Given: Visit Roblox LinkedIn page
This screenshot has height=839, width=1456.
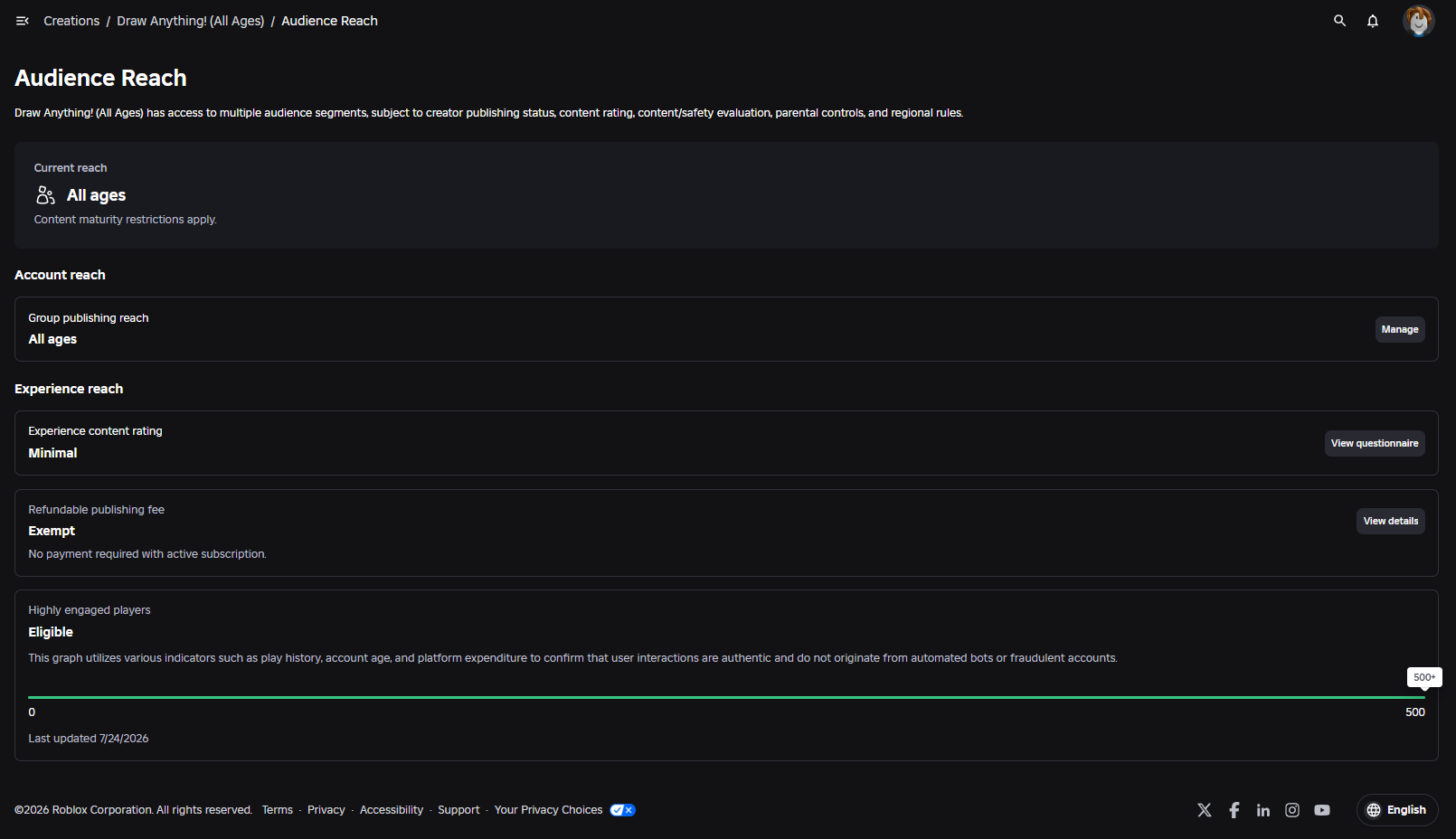Looking at the screenshot, I should coord(1263,810).
